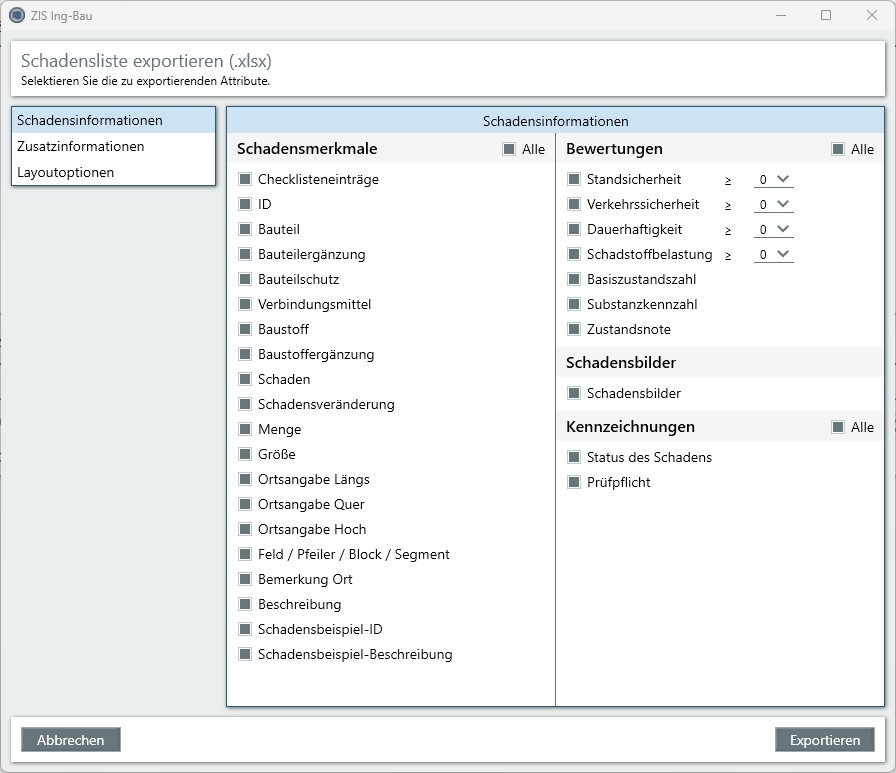Enable the Bauteil attribute checkbox
Viewport: 896px width, 773px height.
pos(245,230)
